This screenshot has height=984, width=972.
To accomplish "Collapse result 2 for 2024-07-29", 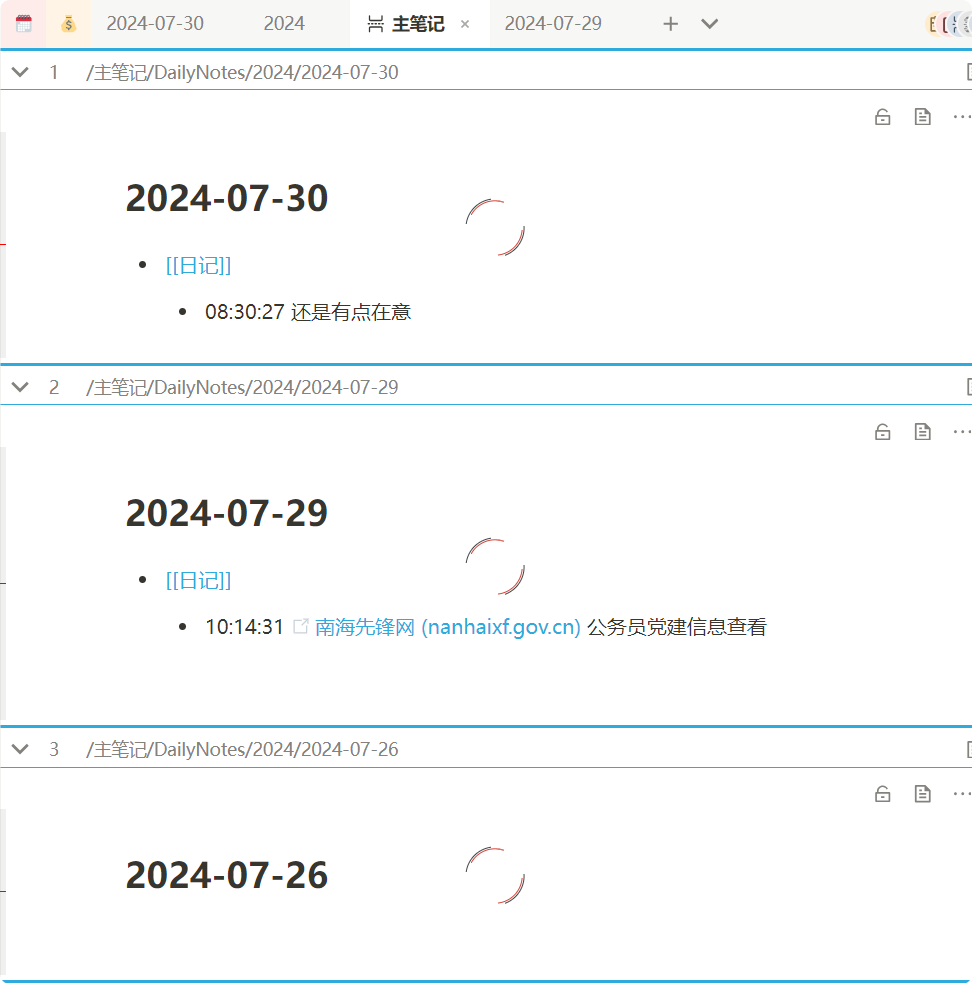I will (x=20, y=387).
